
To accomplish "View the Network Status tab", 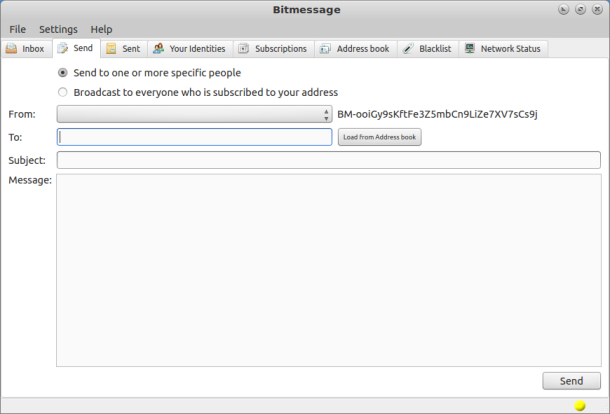I will click(503, 49).
